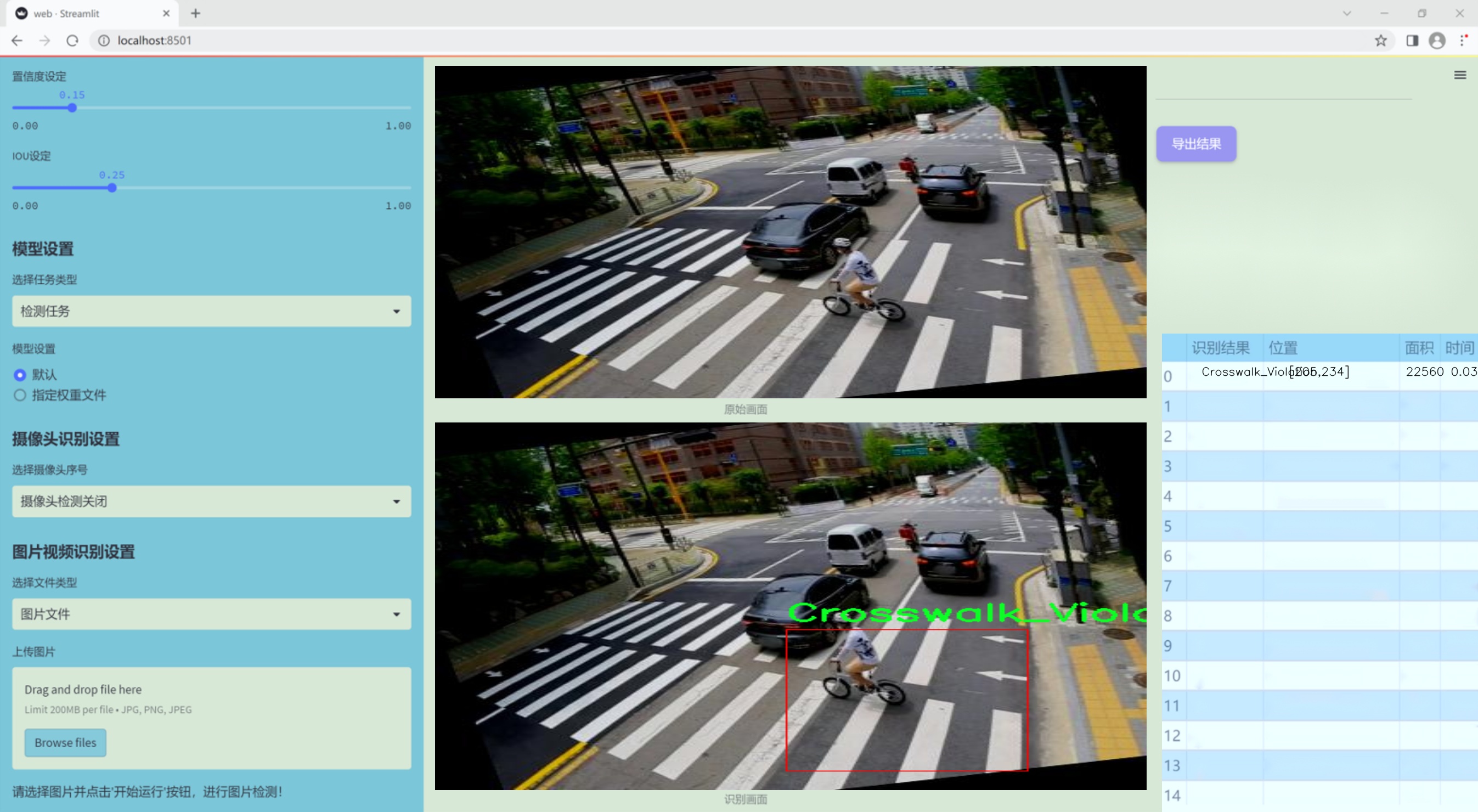Open the 摄像头检测关闭 camera dropdown

pos(211,501)
